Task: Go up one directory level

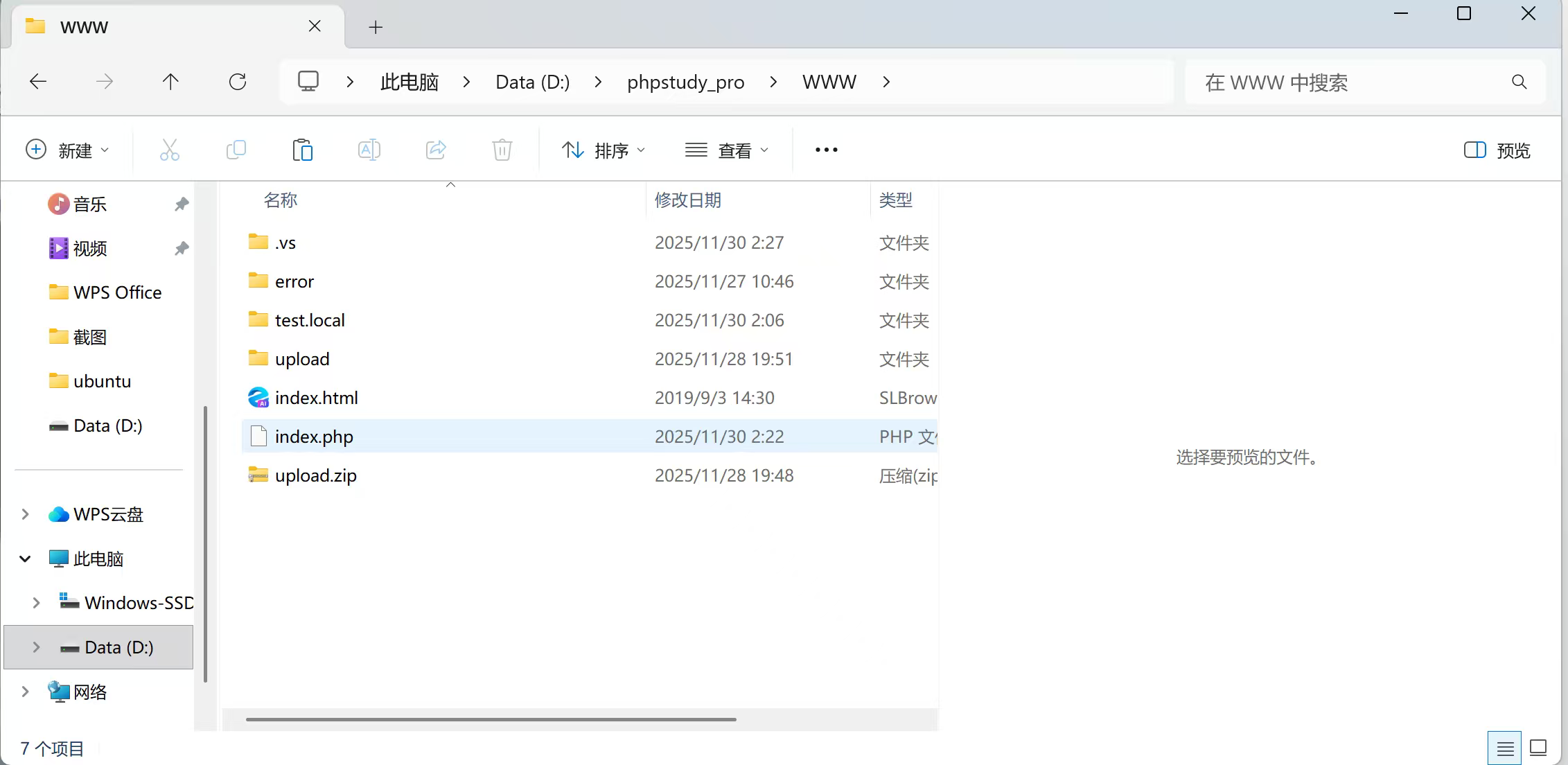Action: pyautogui.click(x=170, y=82)
